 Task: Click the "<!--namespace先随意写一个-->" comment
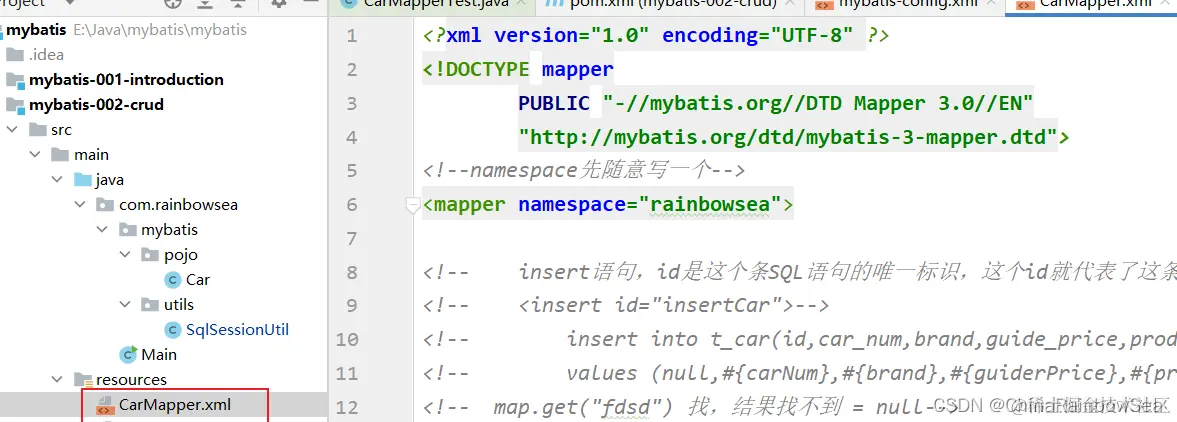pos(583,171)
